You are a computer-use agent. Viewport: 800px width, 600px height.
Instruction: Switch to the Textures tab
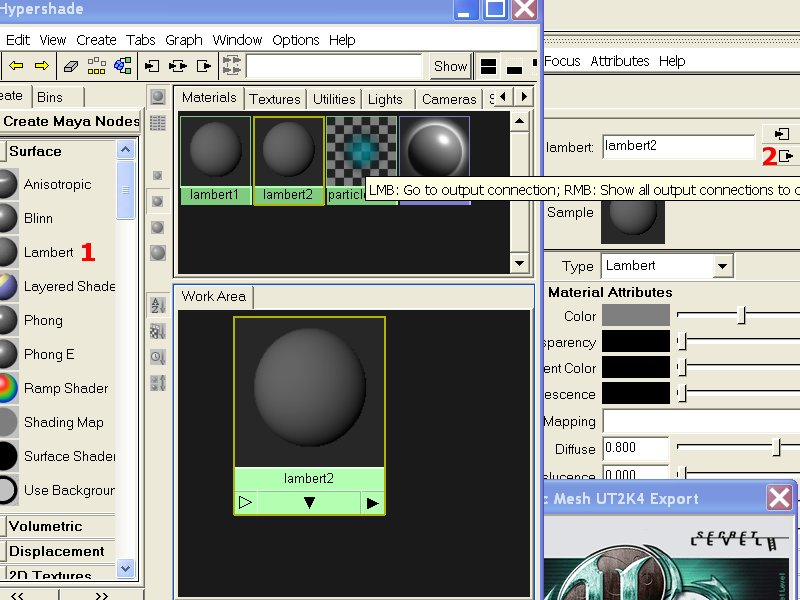pyautogui.click(x=275, y=99)
